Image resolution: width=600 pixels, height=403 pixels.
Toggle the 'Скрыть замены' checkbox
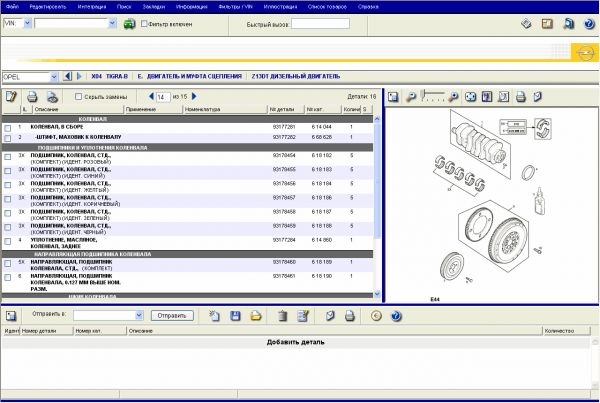click(78, 96)
